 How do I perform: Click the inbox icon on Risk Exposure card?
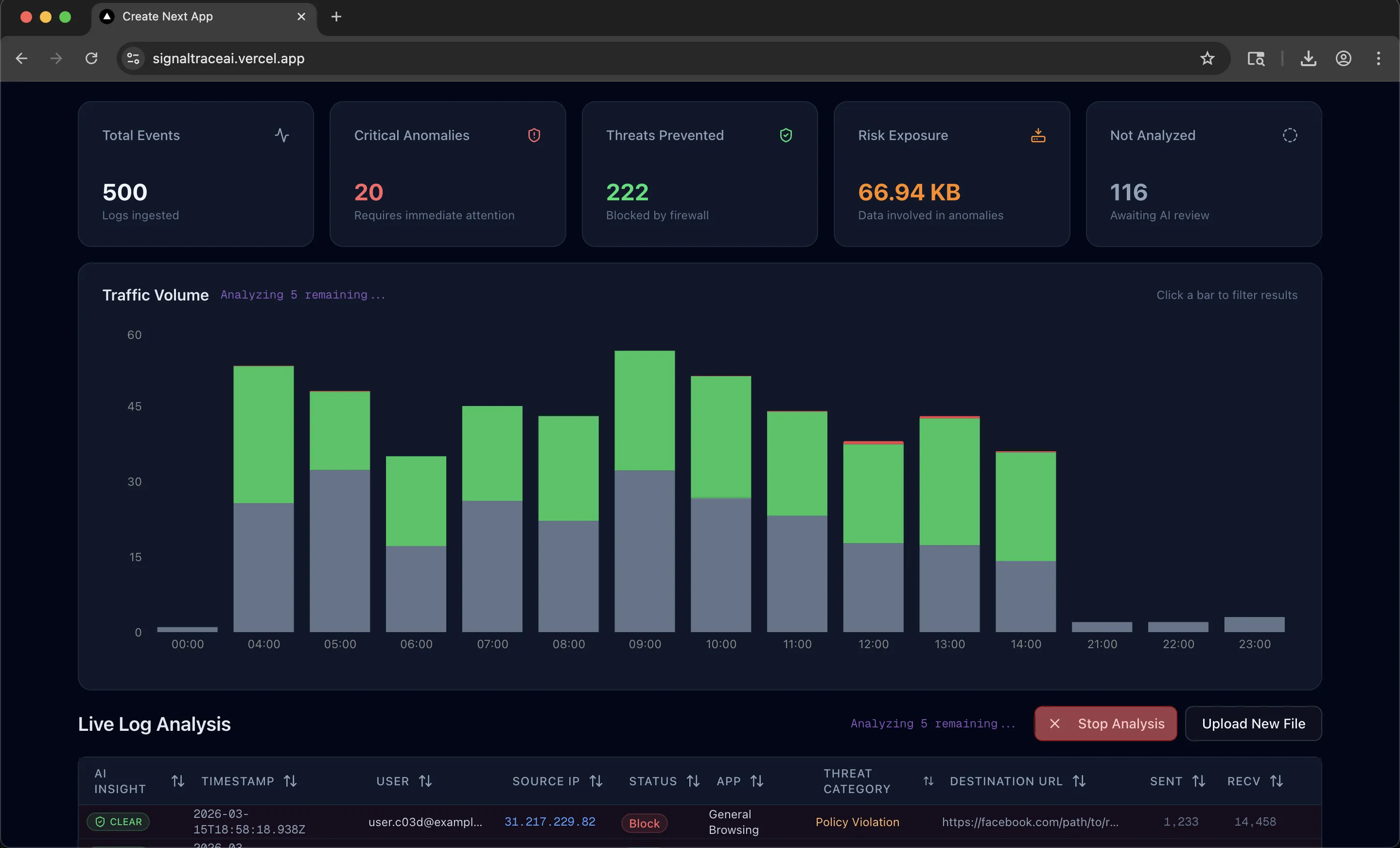pyautogui.click(x=1037, y=135)
